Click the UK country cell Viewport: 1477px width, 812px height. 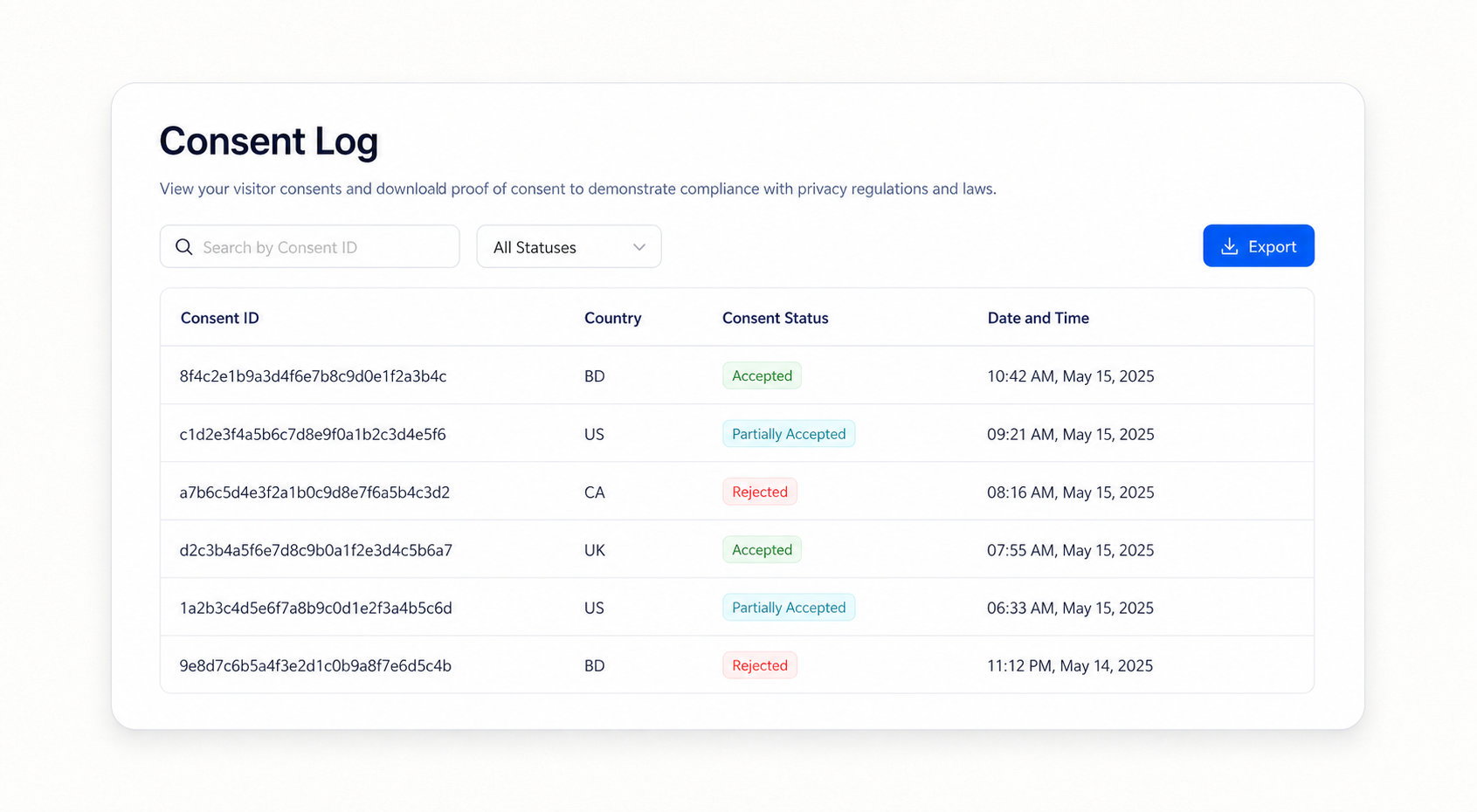[x=594, y=550]
